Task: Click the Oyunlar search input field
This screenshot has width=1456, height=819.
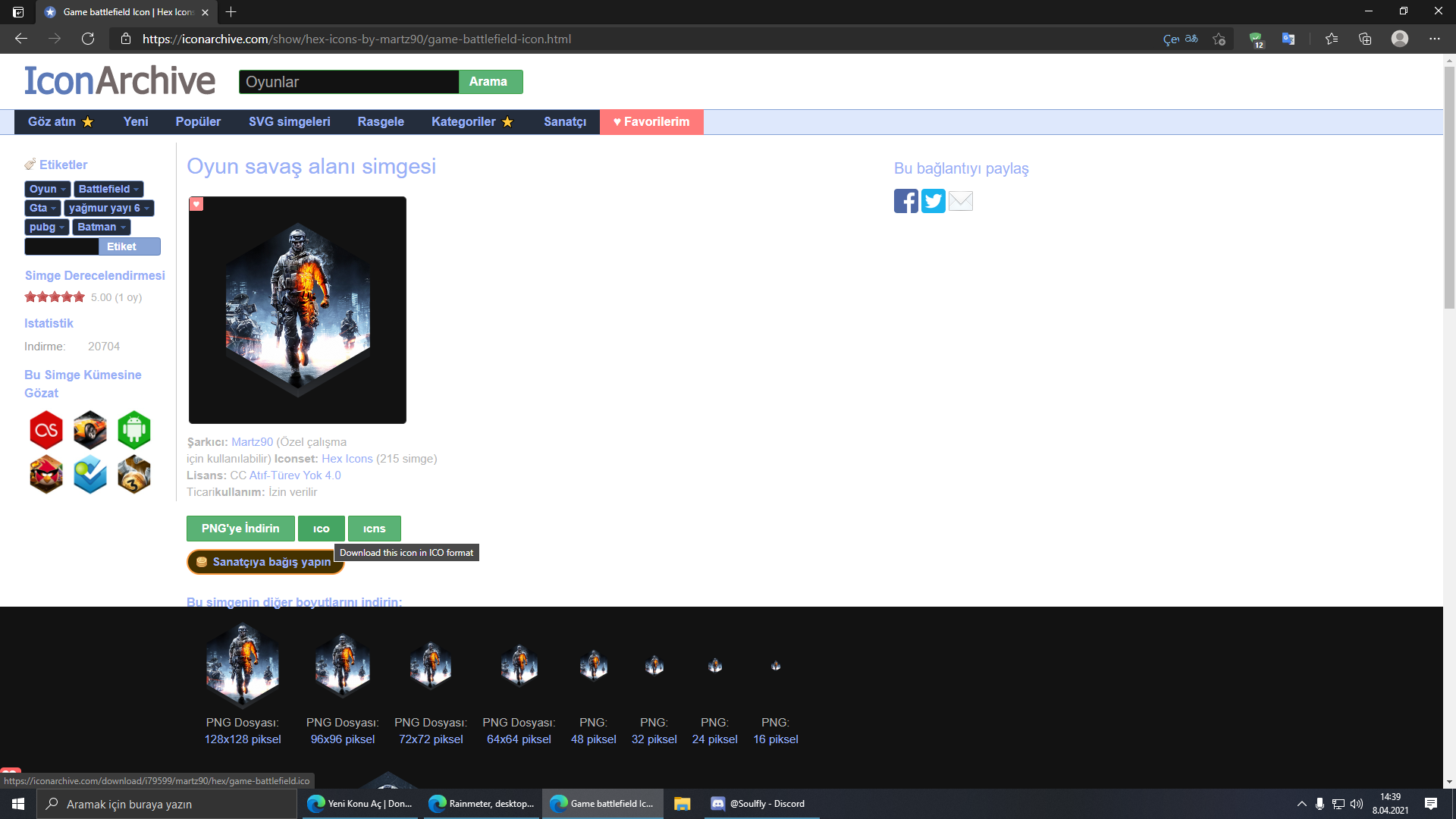Action: pos(349,82)
